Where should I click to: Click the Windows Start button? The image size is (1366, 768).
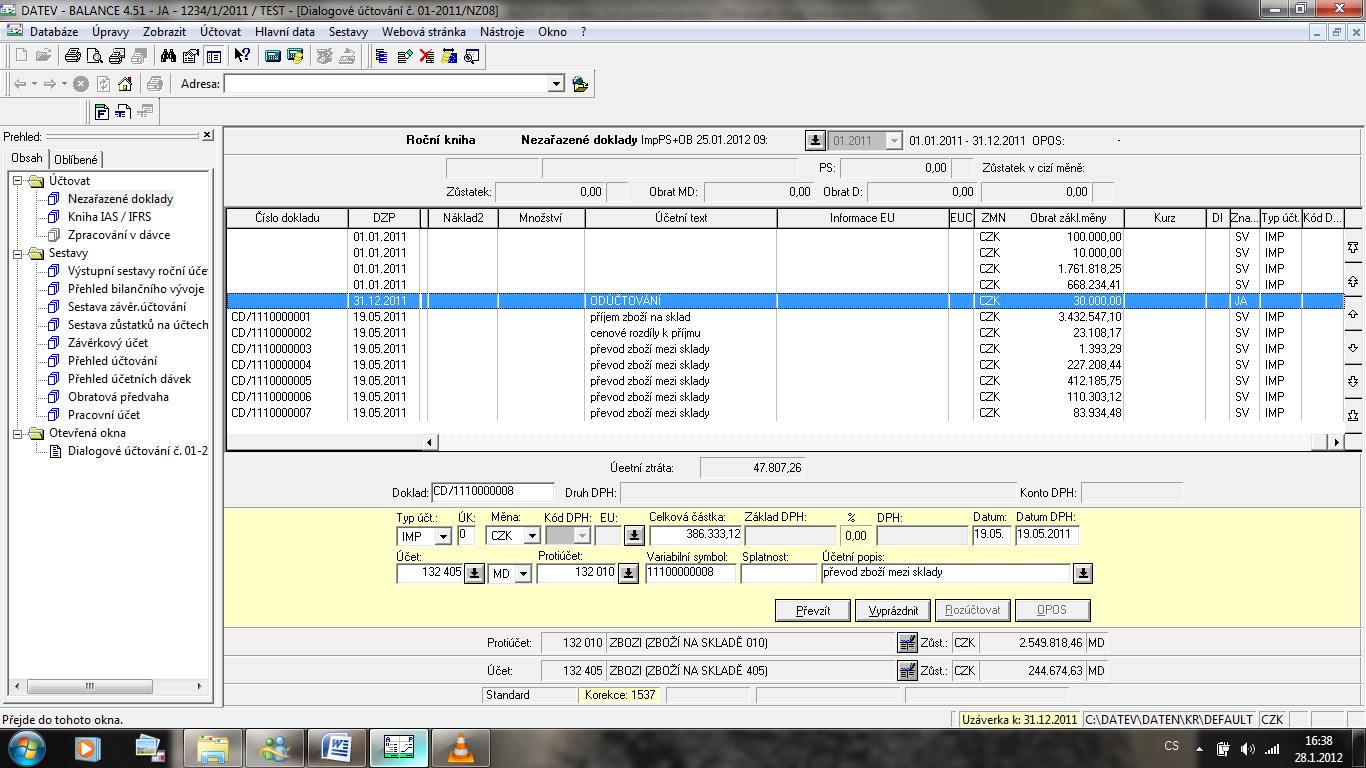(x=27, y=747)
